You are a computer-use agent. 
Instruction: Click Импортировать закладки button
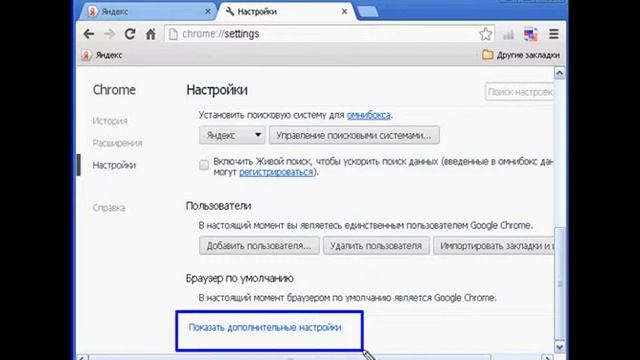(x=493, y=246)
